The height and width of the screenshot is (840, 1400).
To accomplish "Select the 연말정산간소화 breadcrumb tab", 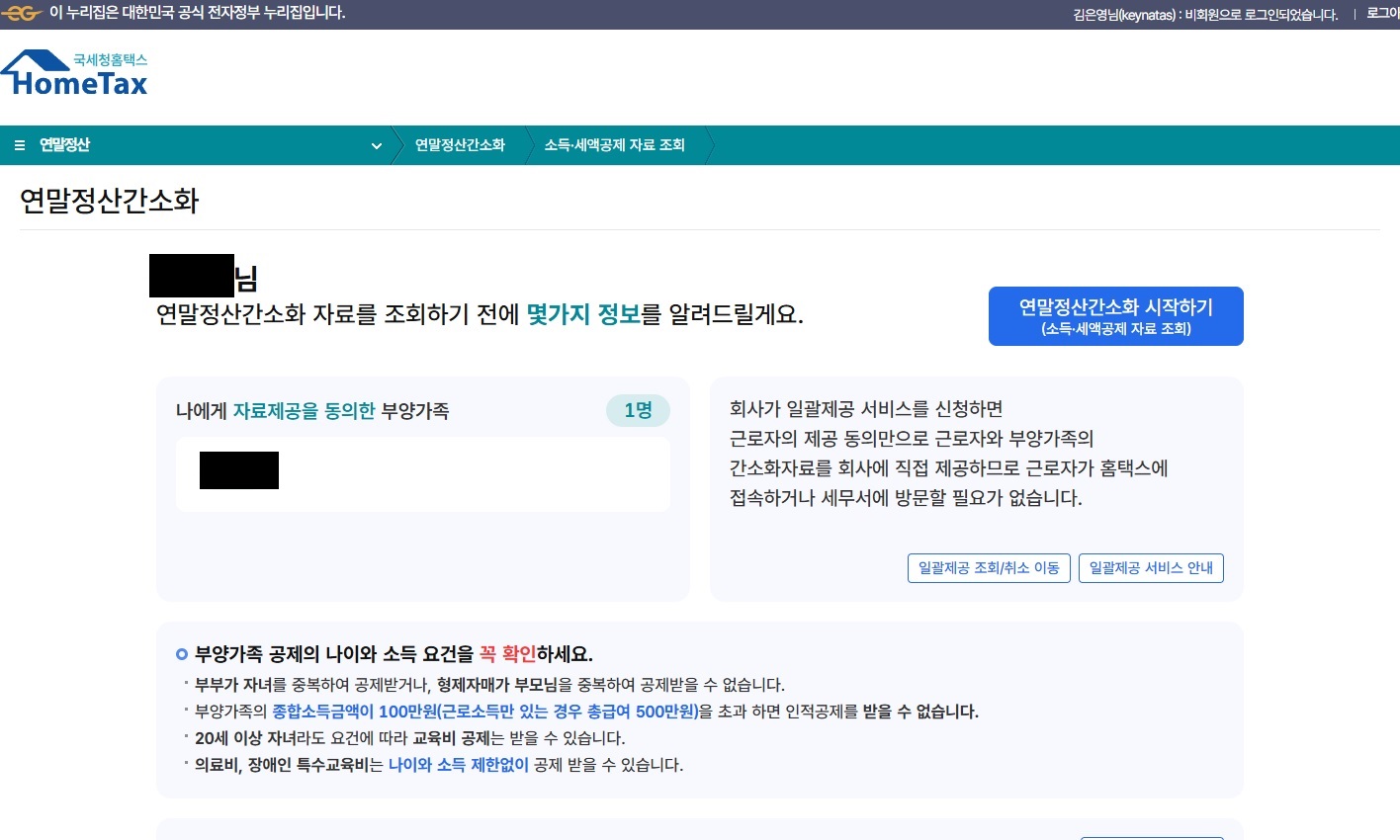I will (x=460, y=145).
